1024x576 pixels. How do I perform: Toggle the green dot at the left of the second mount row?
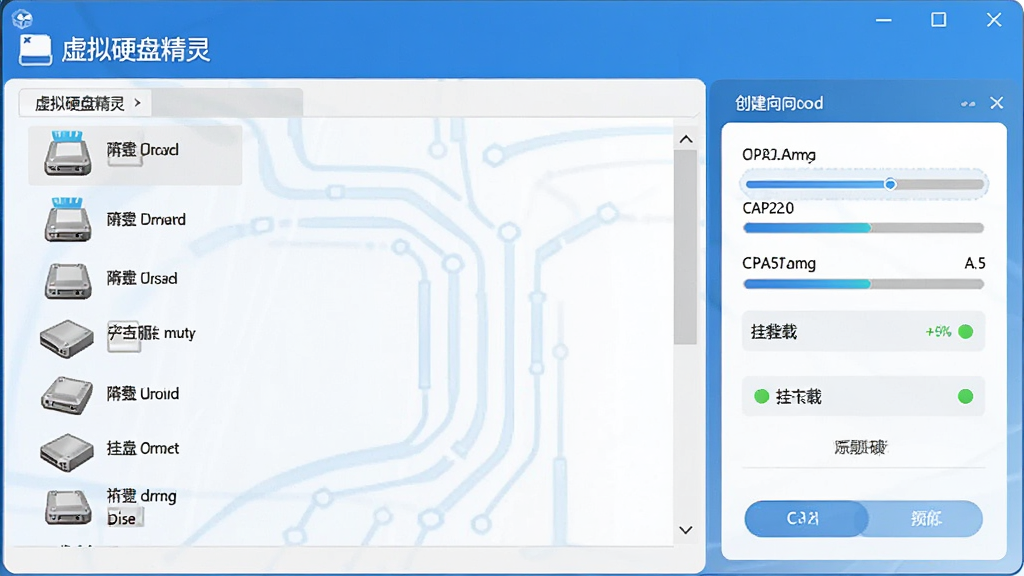pyautogui.click(x=761, y=396)
